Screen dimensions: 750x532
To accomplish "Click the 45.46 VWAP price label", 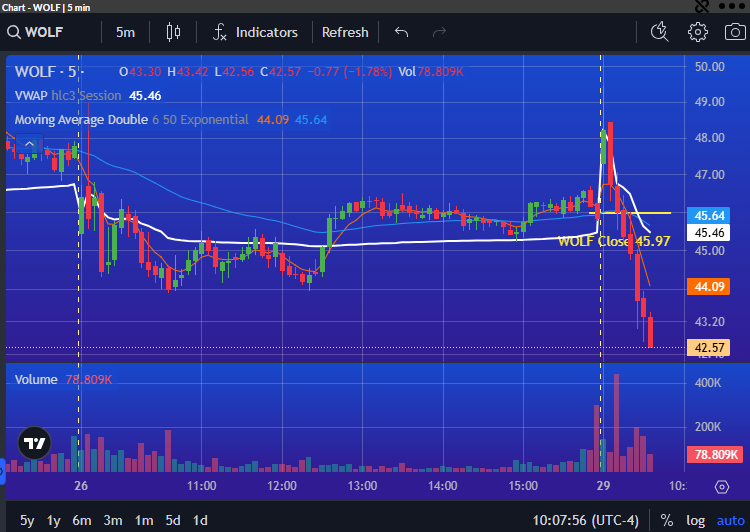I will pos(709,233).
